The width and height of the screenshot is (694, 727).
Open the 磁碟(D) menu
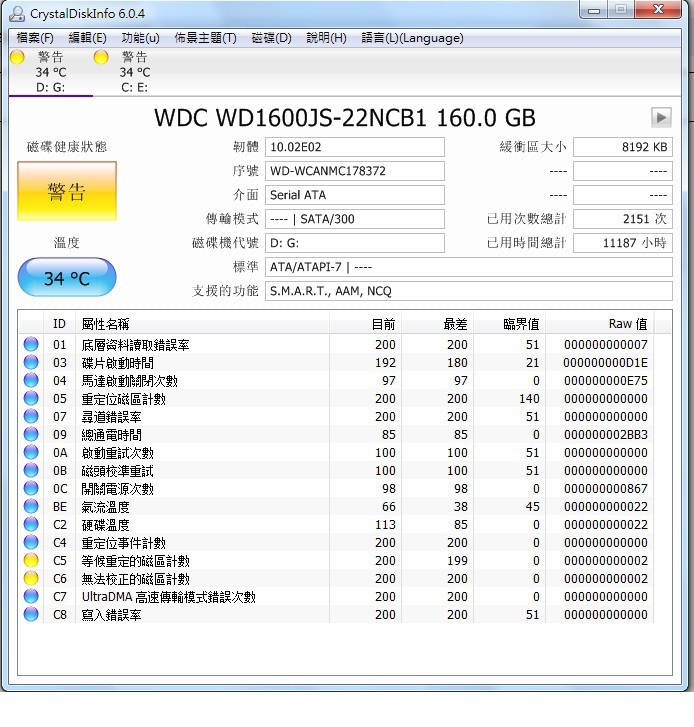tap(271, 38)
